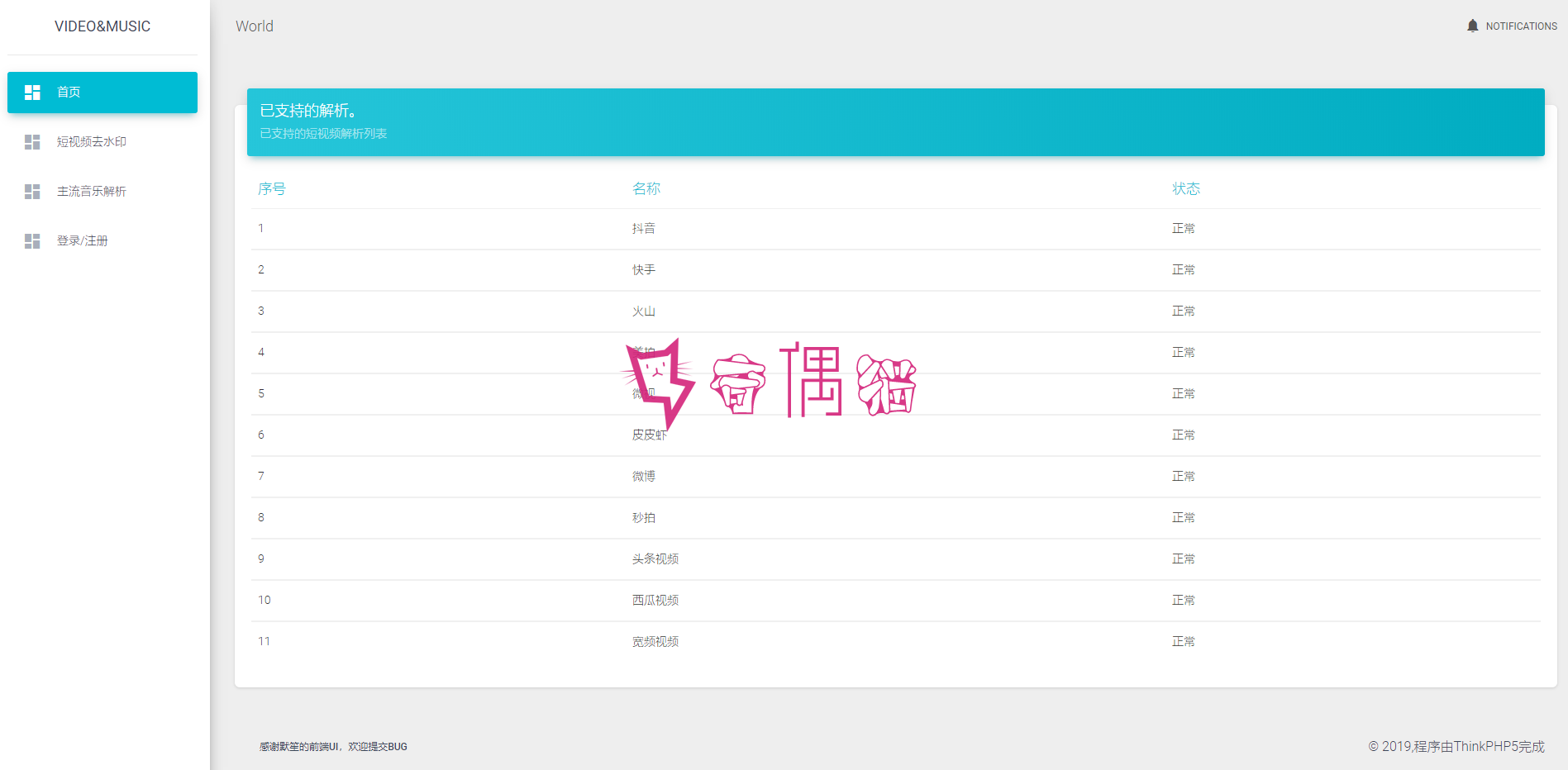Click the 正常 status in 火山 row
The image size is (1568, 770).
click(1184, 311)
